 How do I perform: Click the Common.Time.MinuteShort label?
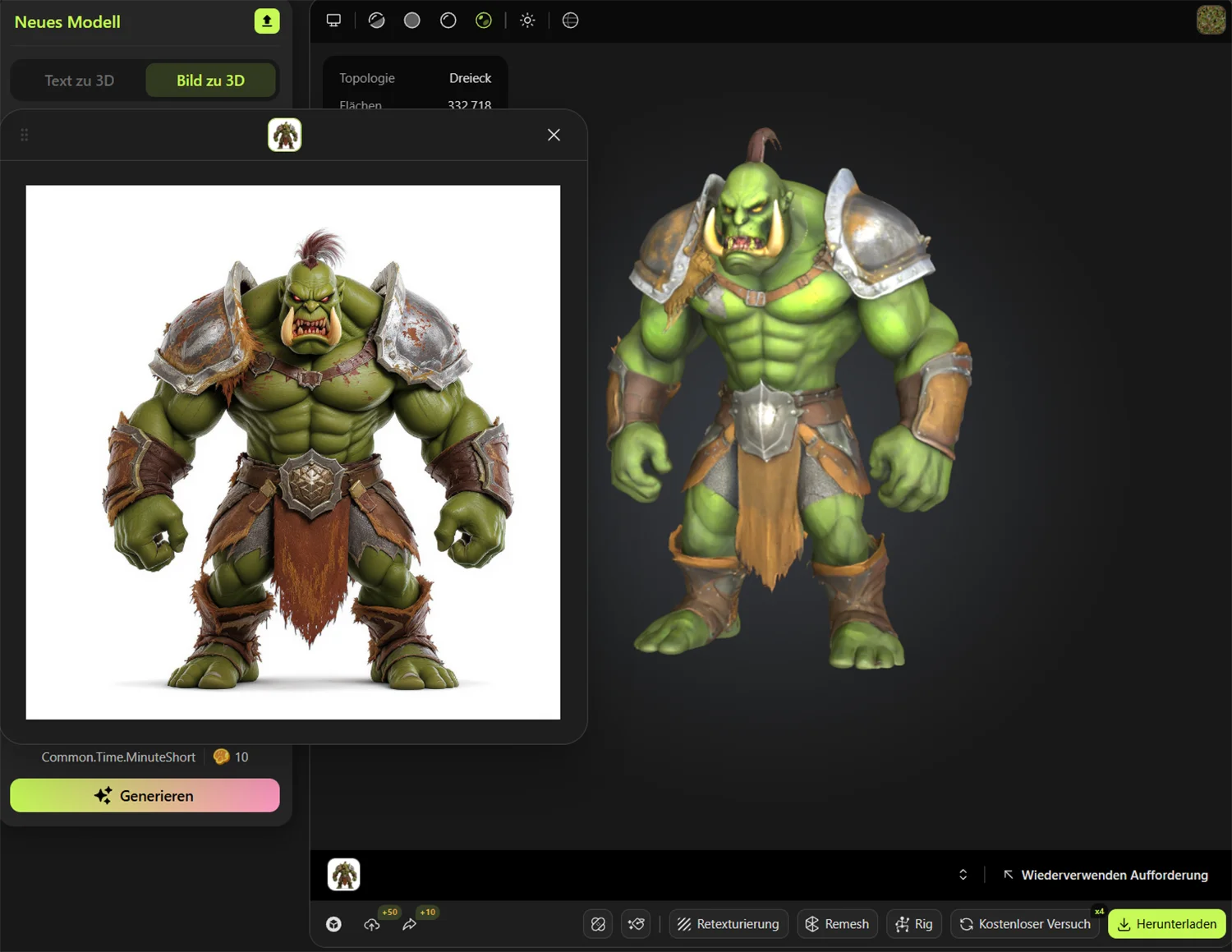point(118,757)
